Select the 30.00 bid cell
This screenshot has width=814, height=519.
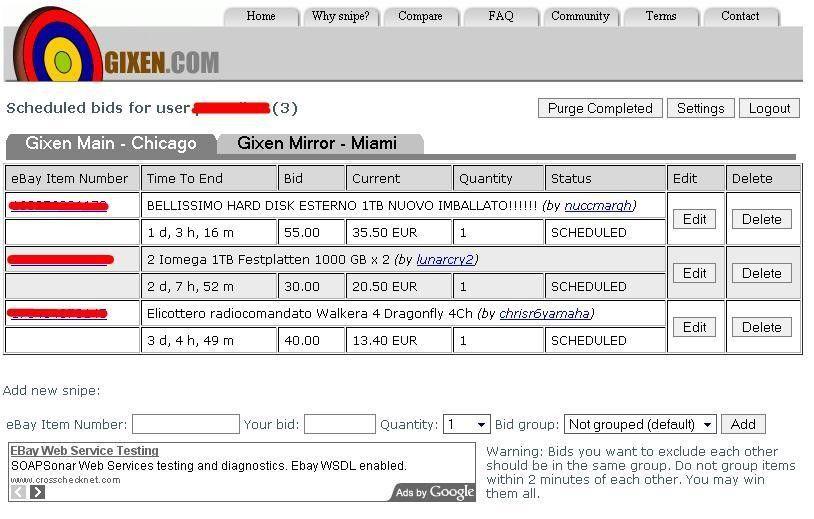pos(311,286)
